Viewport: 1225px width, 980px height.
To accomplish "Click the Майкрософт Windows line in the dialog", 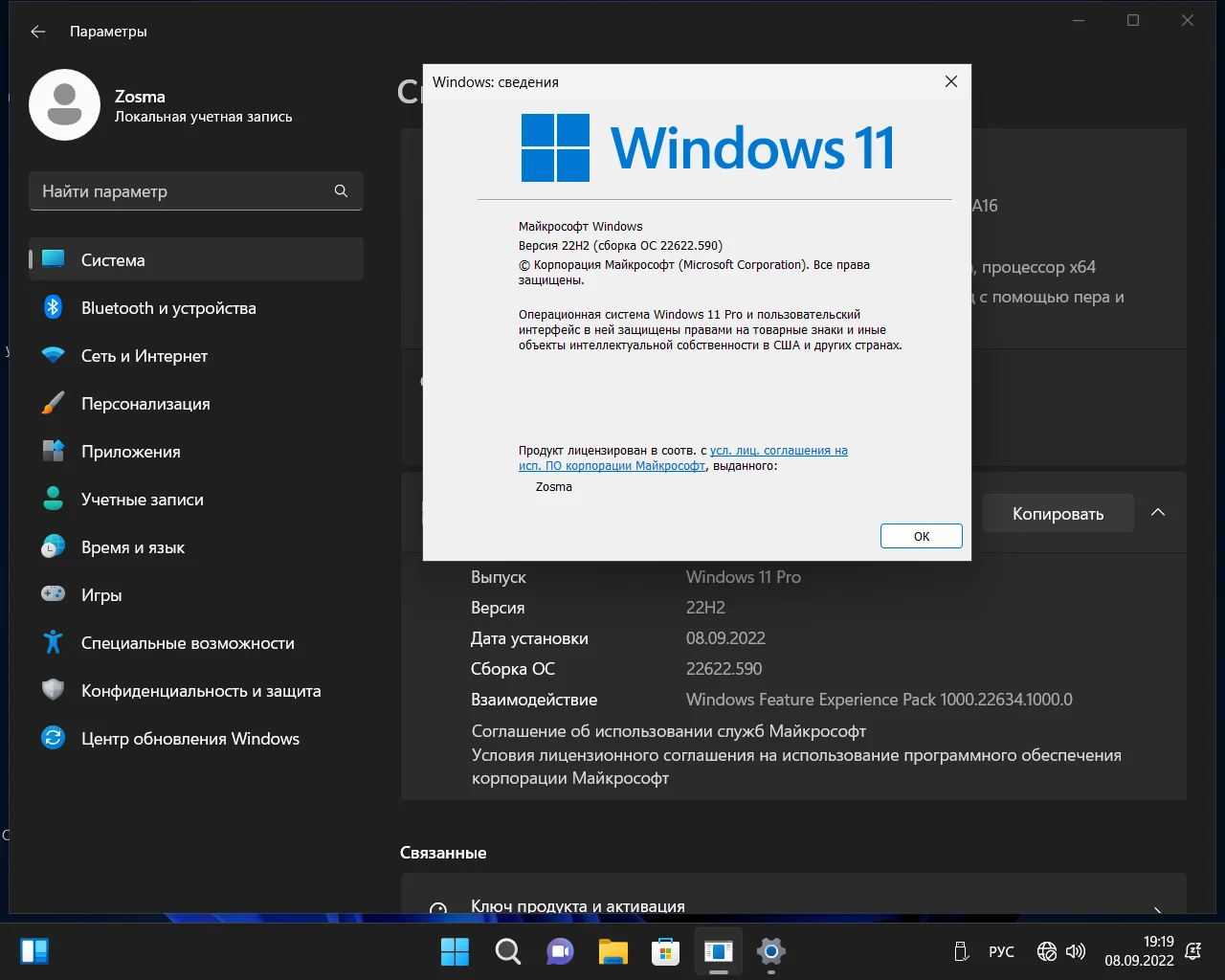I will click(581, 227).
